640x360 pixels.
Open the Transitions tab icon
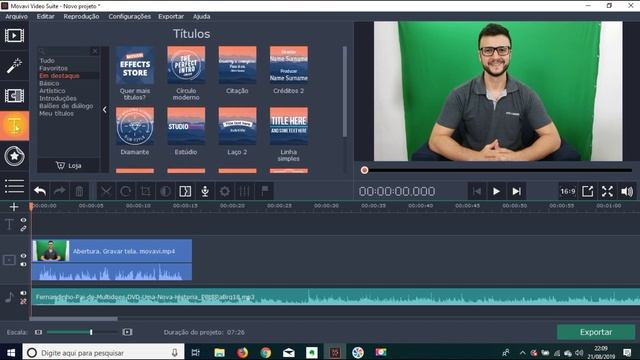point(14,96)
